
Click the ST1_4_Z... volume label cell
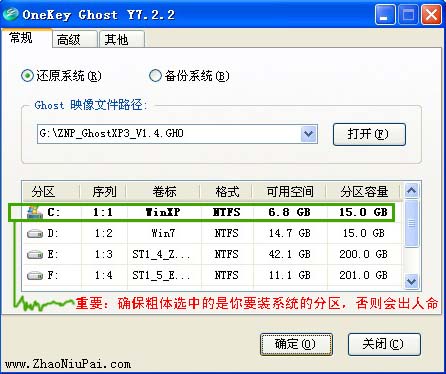161,254
